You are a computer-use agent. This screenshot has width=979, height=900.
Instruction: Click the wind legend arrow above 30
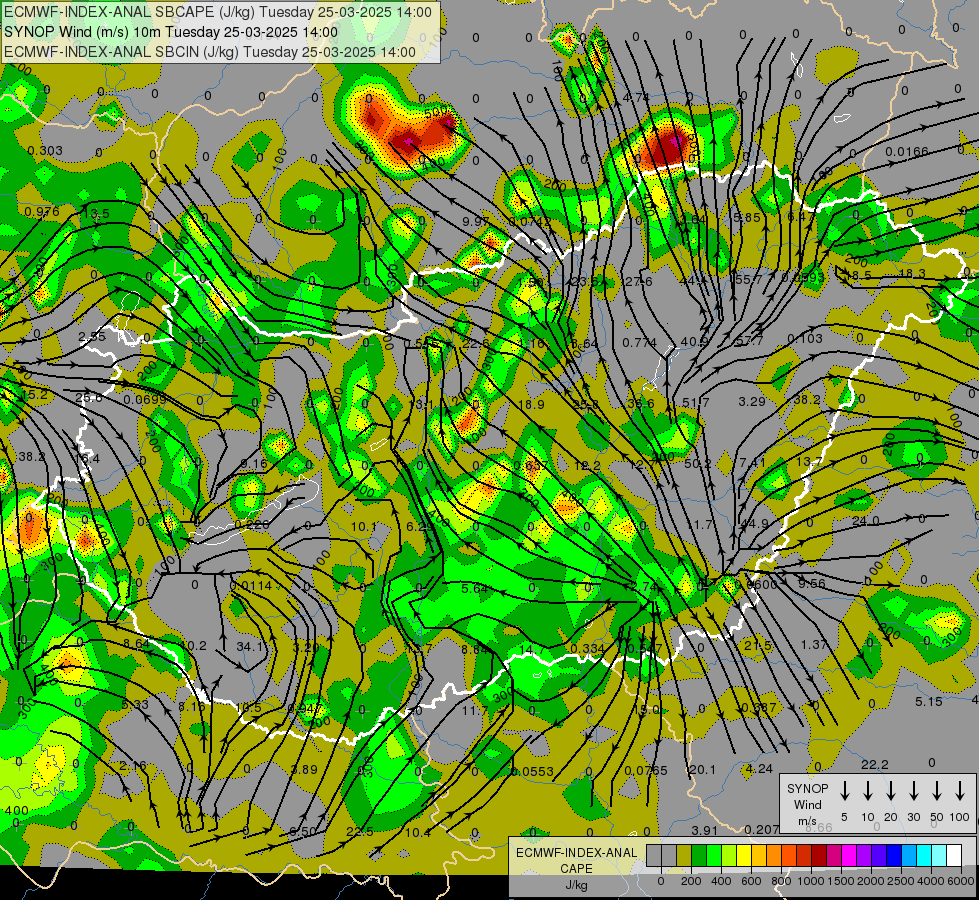pyautogui.click(x=913, y=791)
